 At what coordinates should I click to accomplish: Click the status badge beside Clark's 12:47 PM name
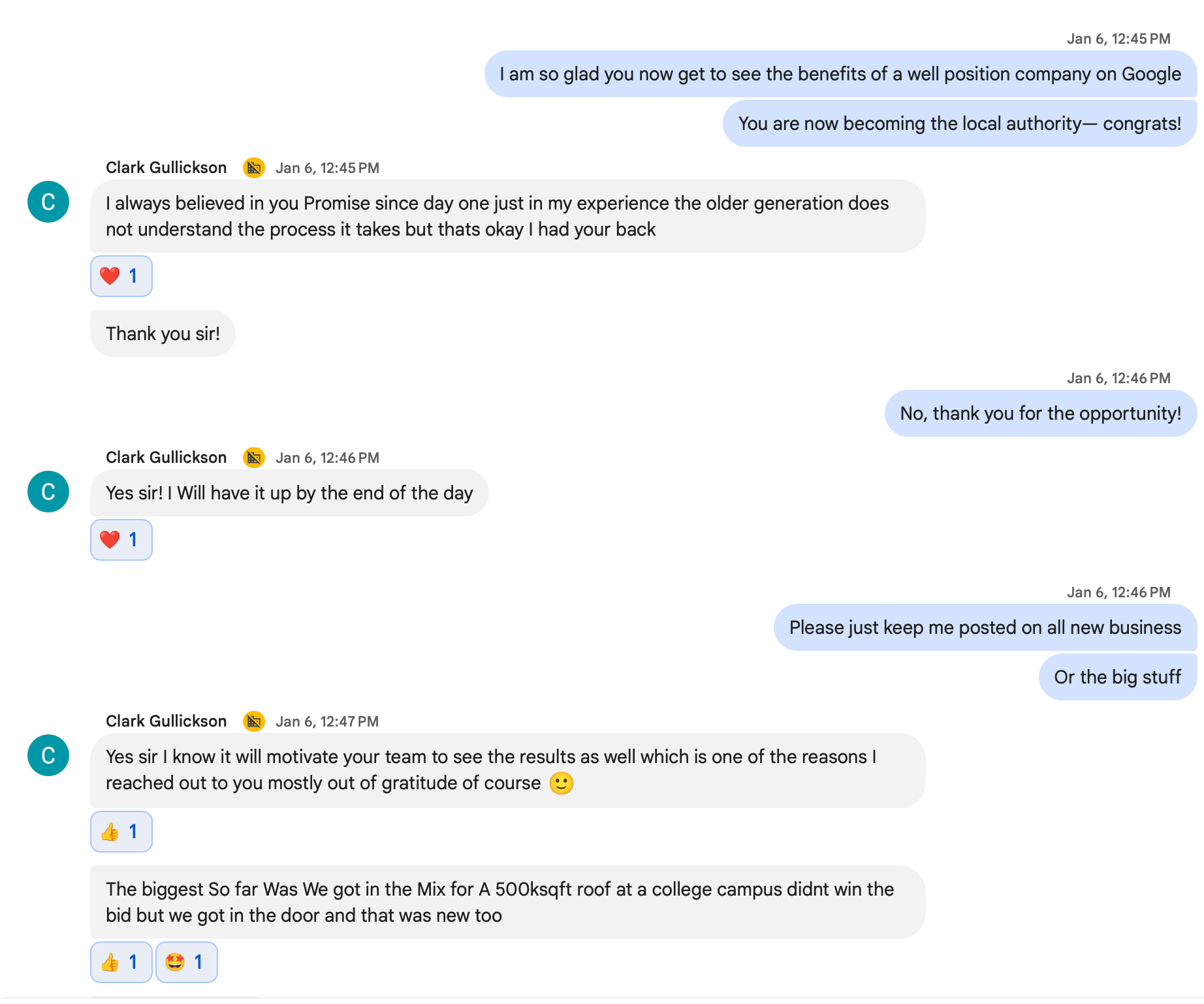253,721
